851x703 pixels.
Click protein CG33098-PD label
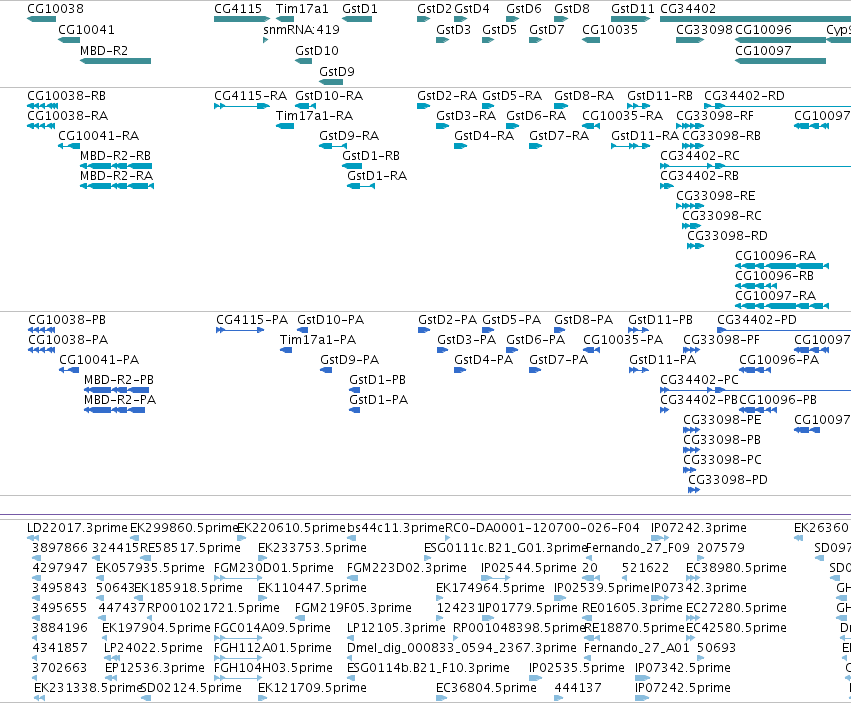click(x=727, y=480)
